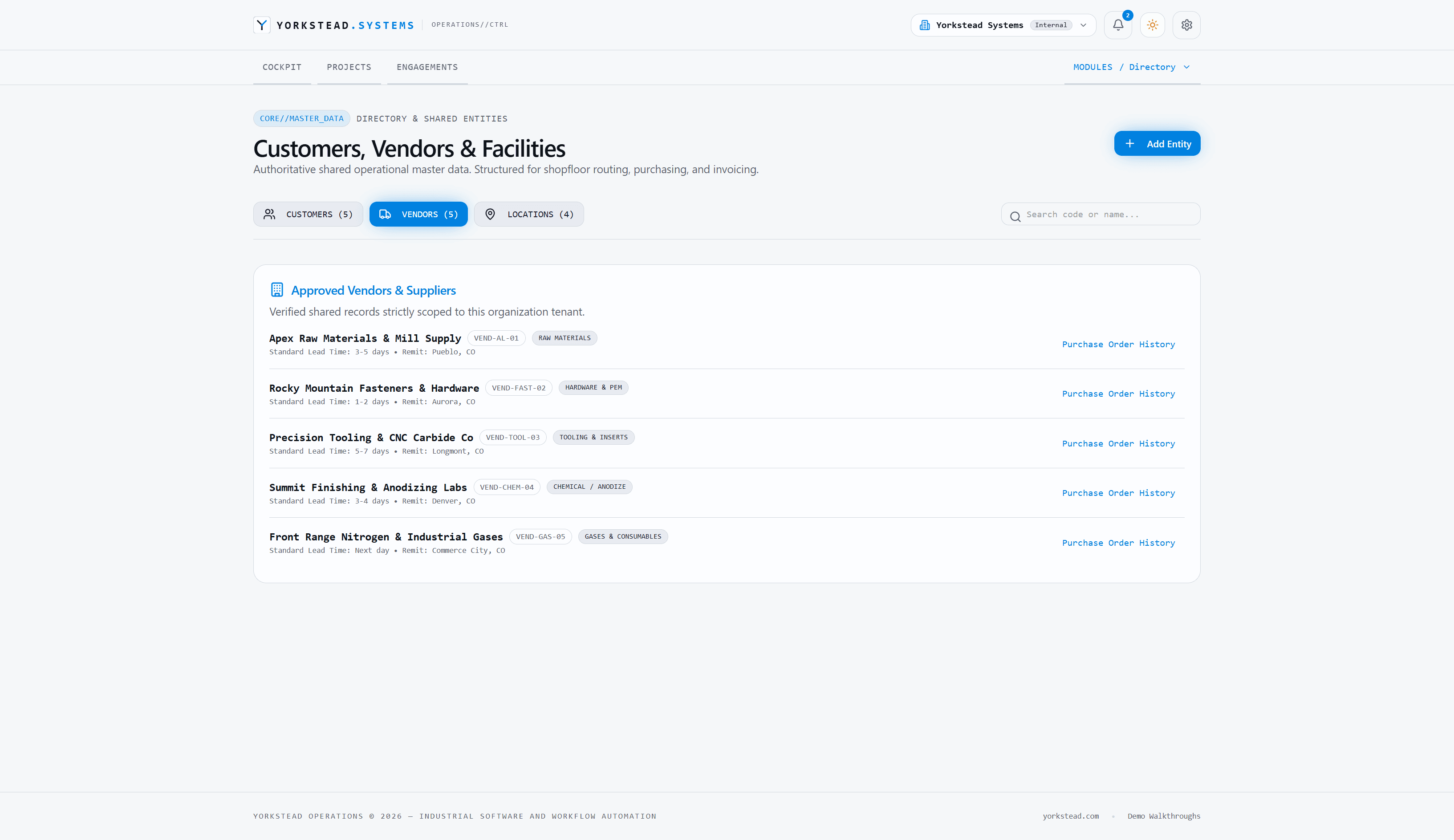This screenshot has width=1454, height=840.
Task: Click the Internal badge in the organization selector
Action: click(1051, 25)
